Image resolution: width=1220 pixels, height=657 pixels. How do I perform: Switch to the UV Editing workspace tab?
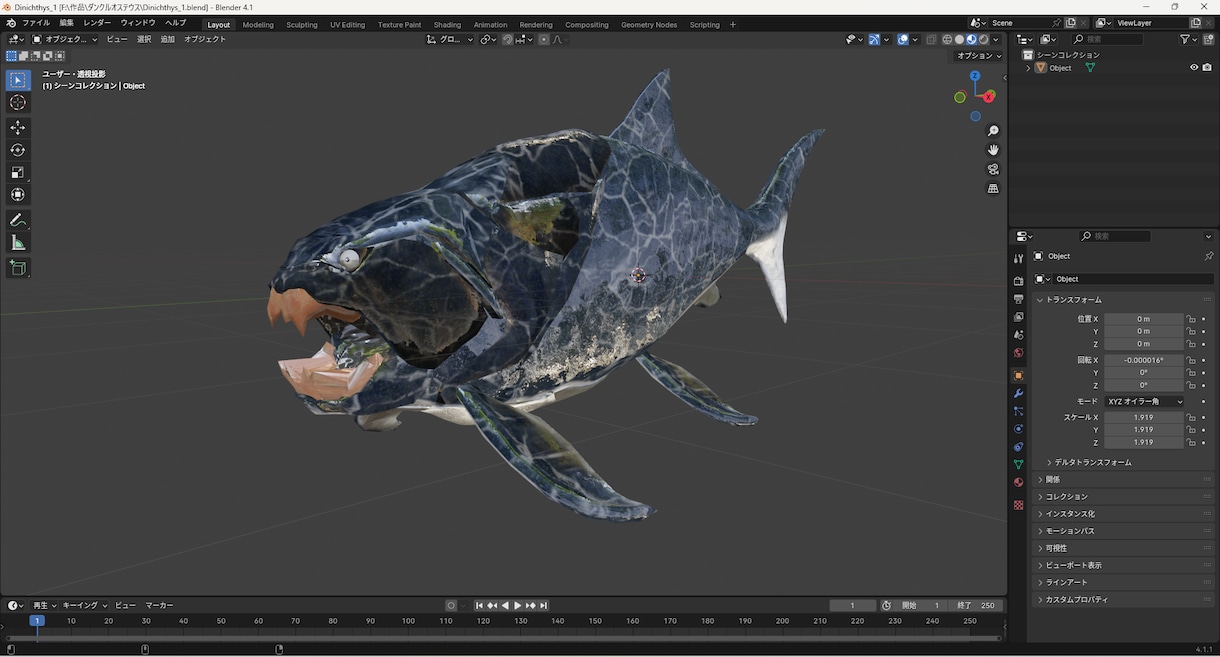point(347,24)
